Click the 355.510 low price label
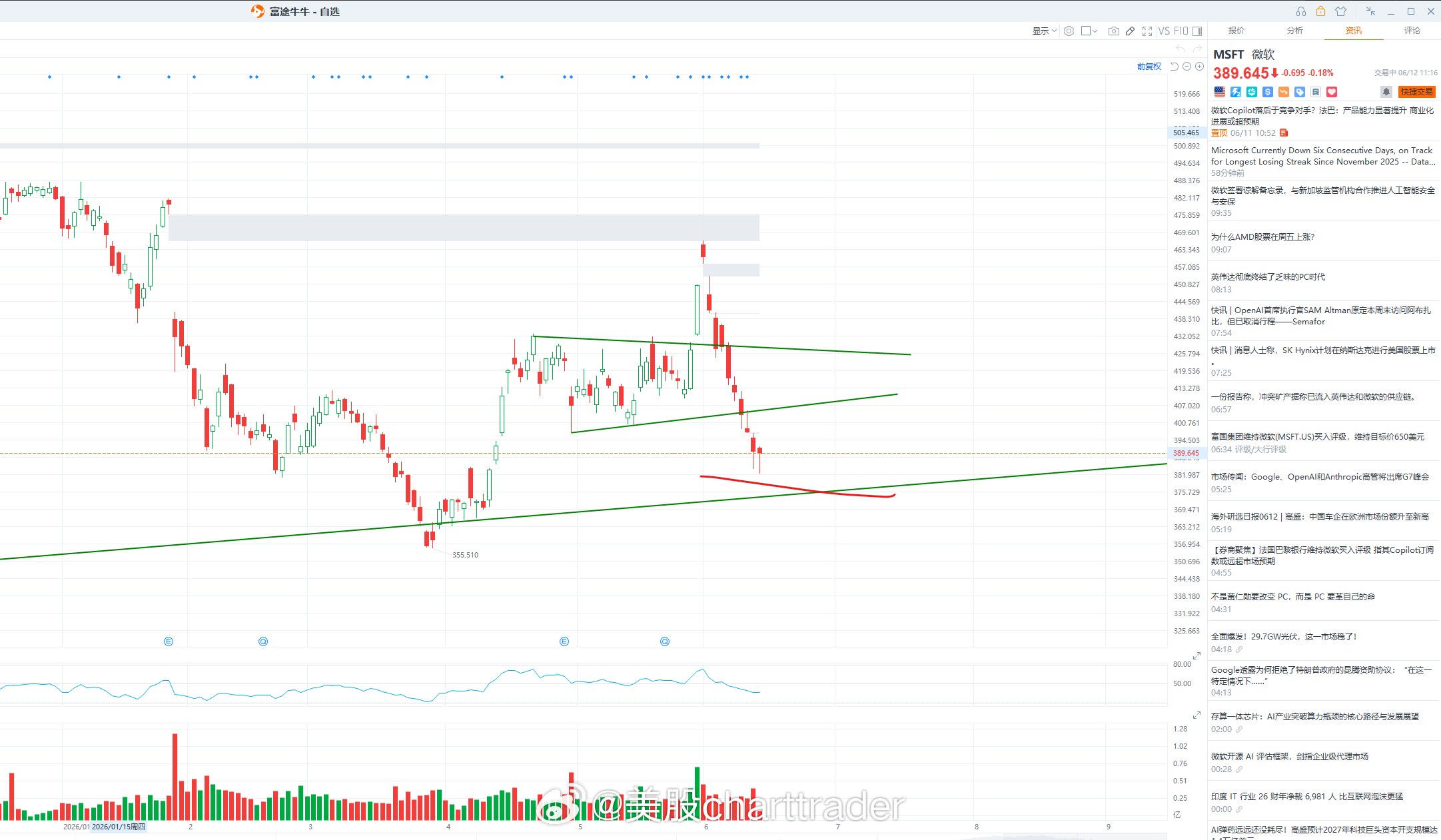The width and height of the screenshot is (1441, 840). [465, 555]
